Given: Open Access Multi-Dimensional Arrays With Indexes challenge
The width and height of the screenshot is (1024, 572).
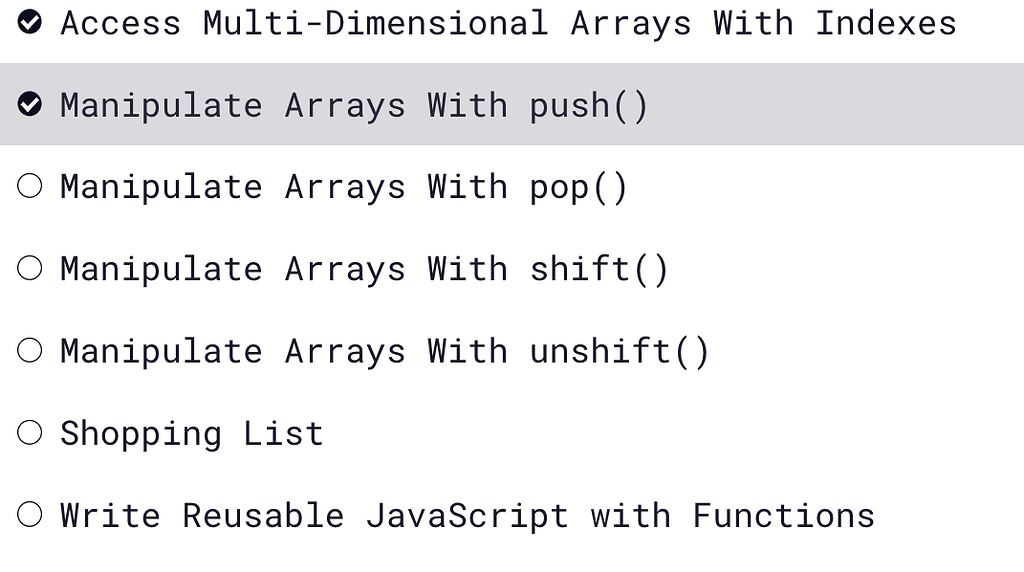Looking at the screenshot, I should coord(508,24).
